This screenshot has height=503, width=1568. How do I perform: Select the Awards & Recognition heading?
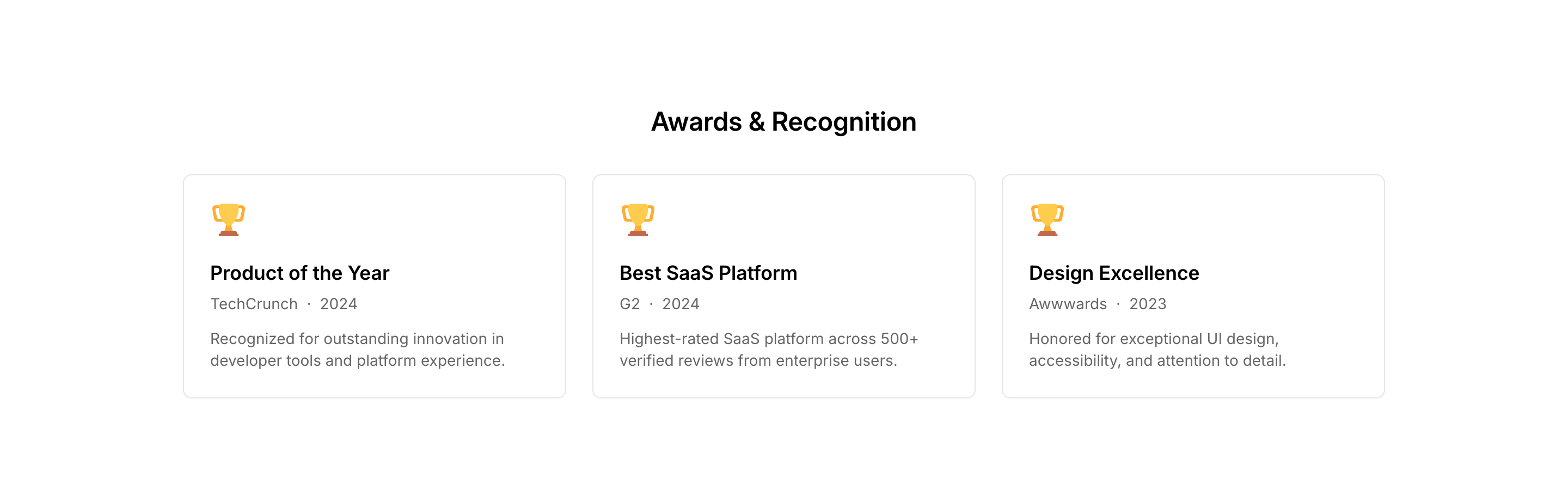783,122
